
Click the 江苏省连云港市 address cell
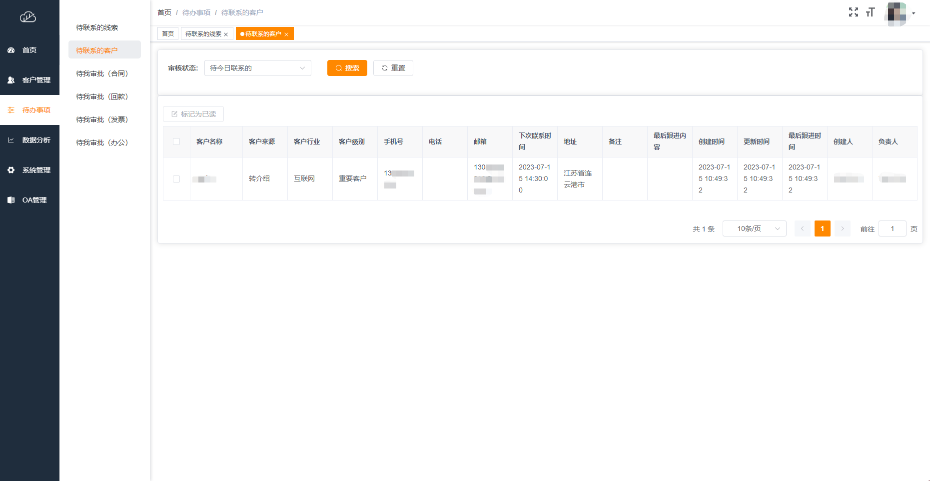pyautogui.click(x=579, y=179)
